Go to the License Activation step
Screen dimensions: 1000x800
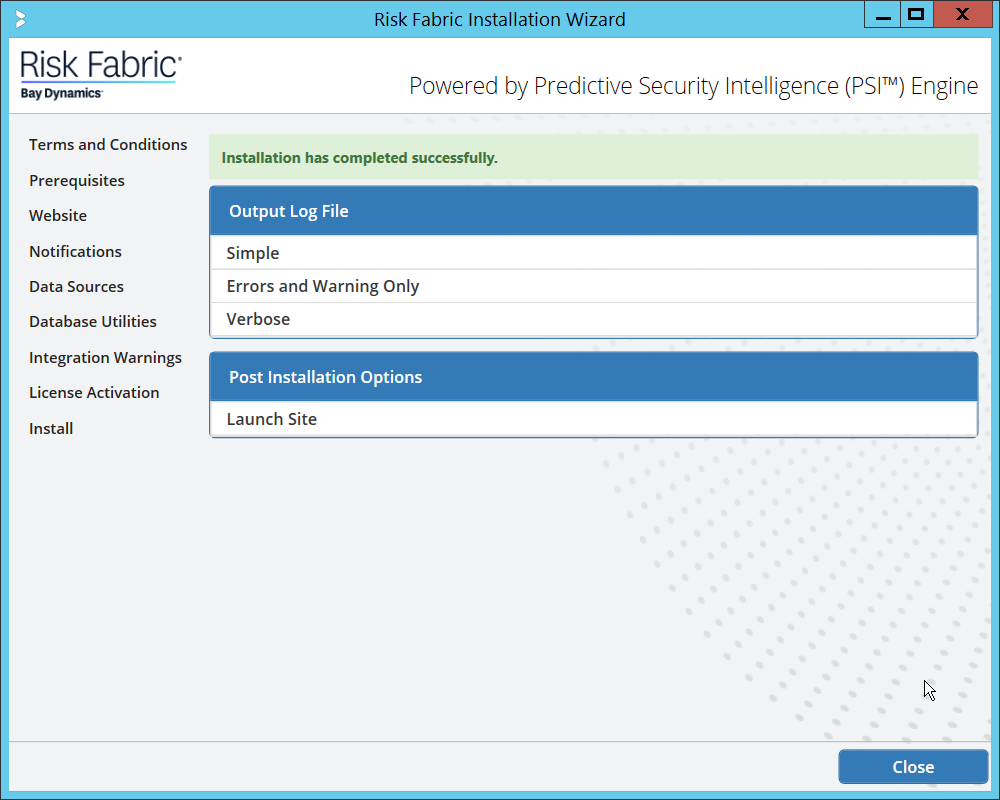(94, 393)
